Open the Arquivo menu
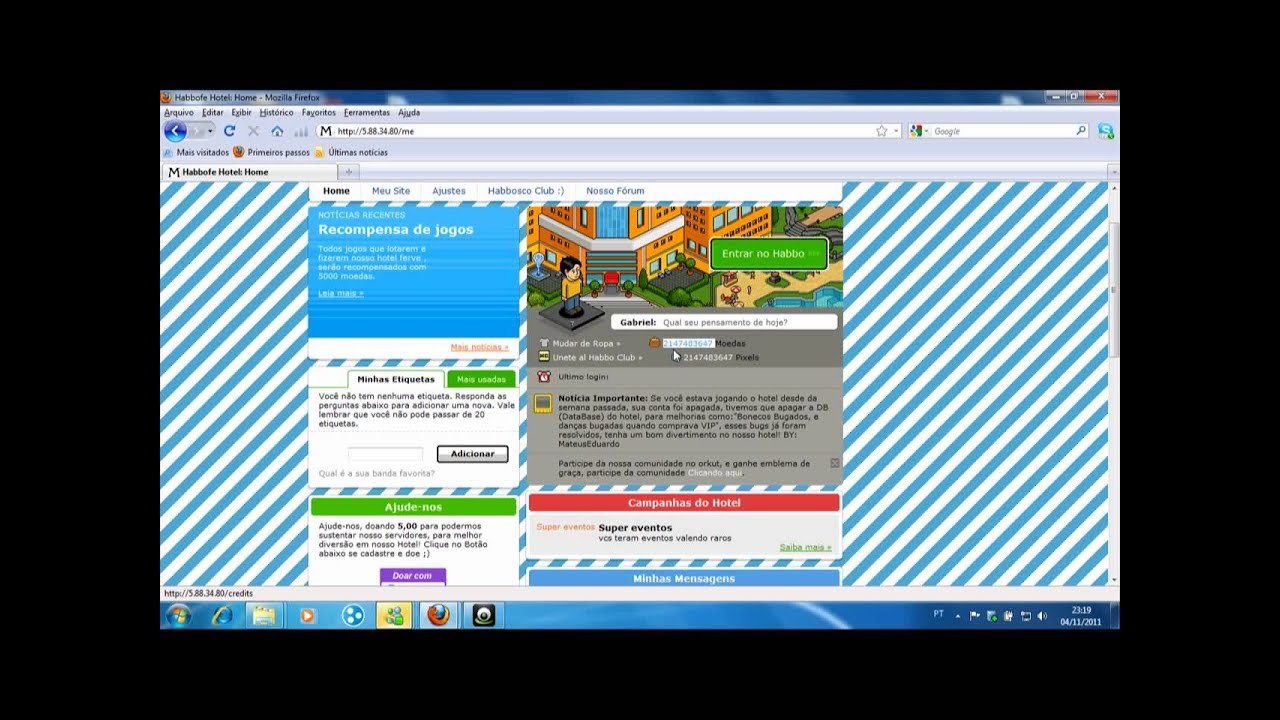This screenshot has width=1280, height=720. click(x=179, y=113)
